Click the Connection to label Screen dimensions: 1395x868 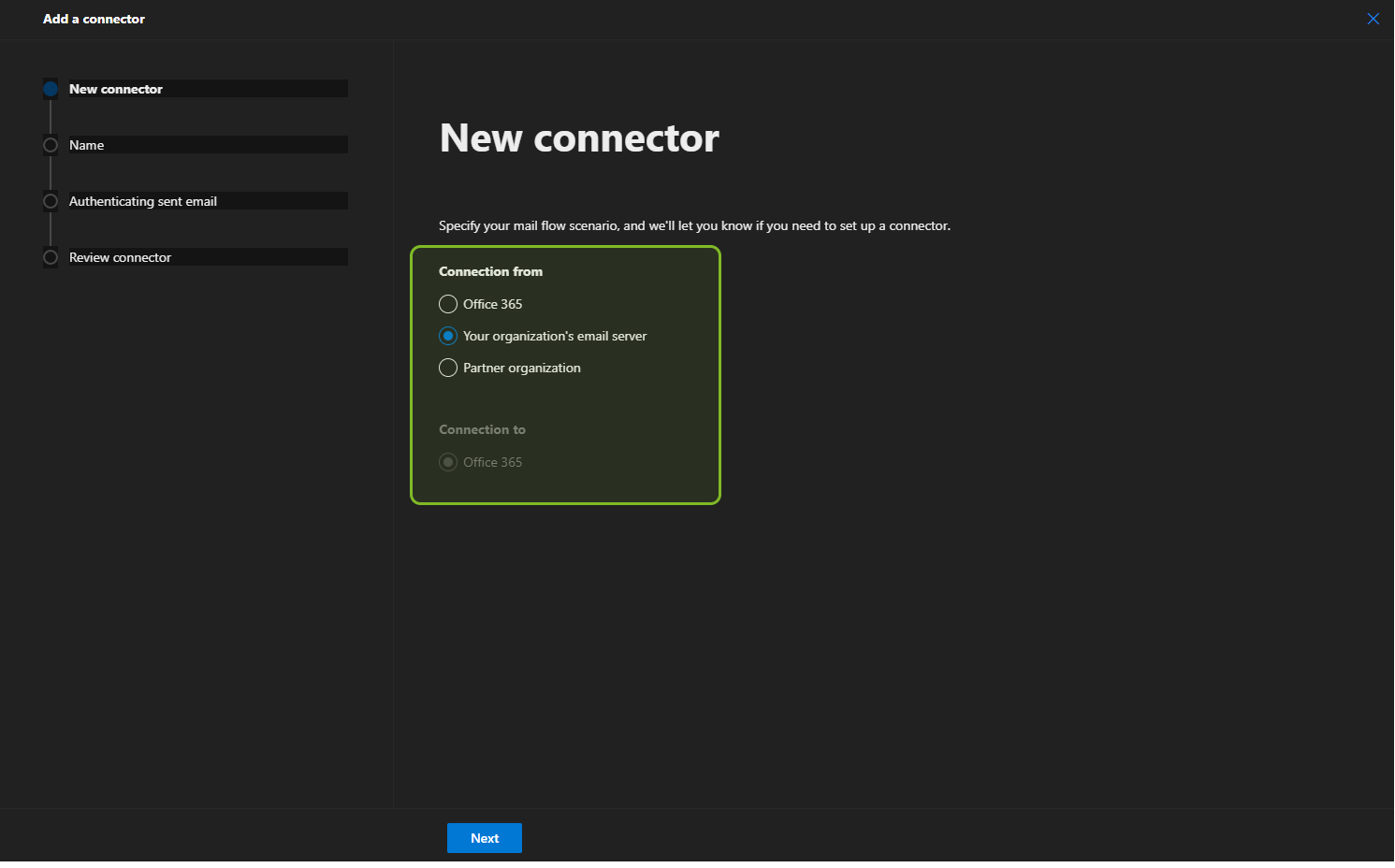coord(482,429)
